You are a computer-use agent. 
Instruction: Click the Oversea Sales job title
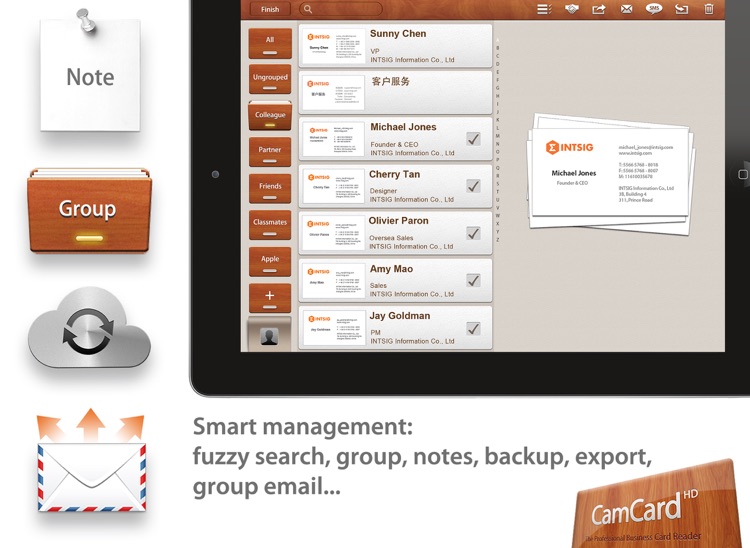point(391,238)
